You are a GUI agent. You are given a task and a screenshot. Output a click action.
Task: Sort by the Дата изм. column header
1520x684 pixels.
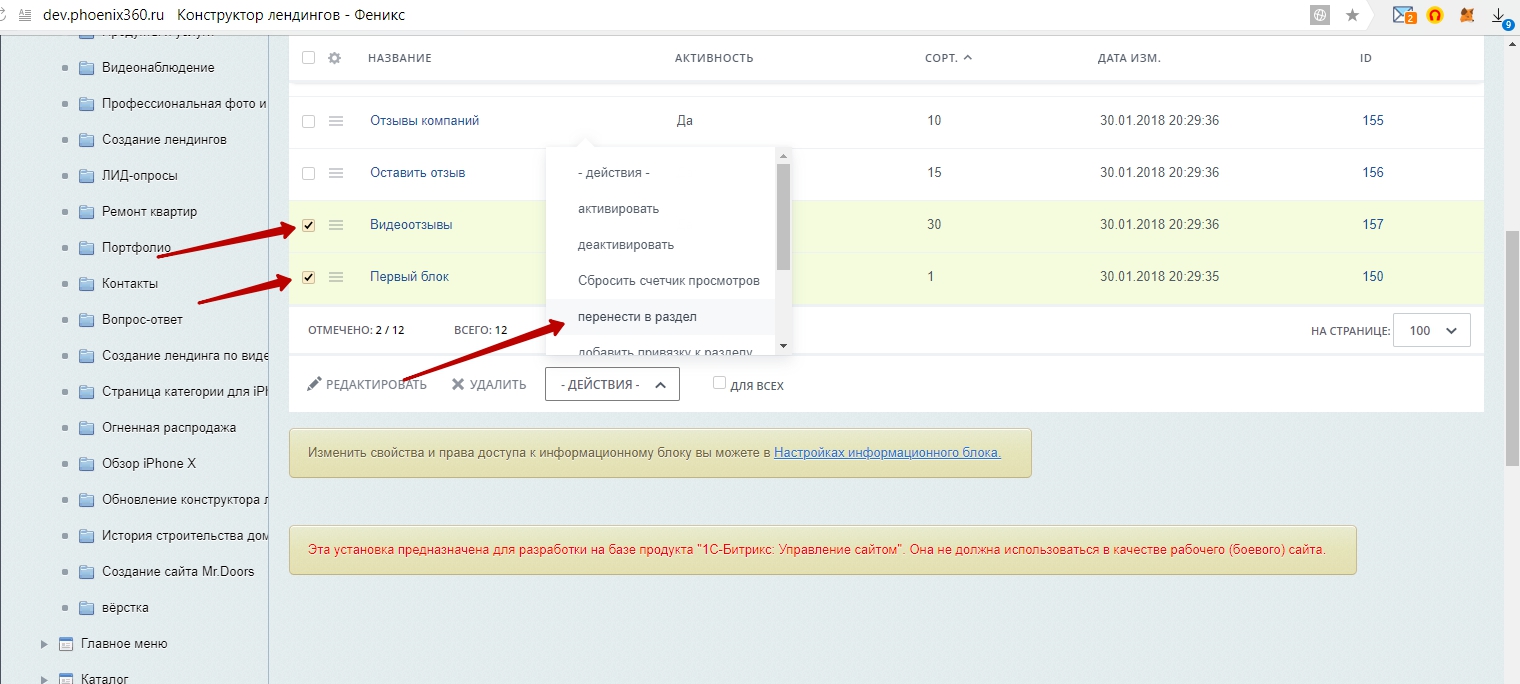(1129, 58)
